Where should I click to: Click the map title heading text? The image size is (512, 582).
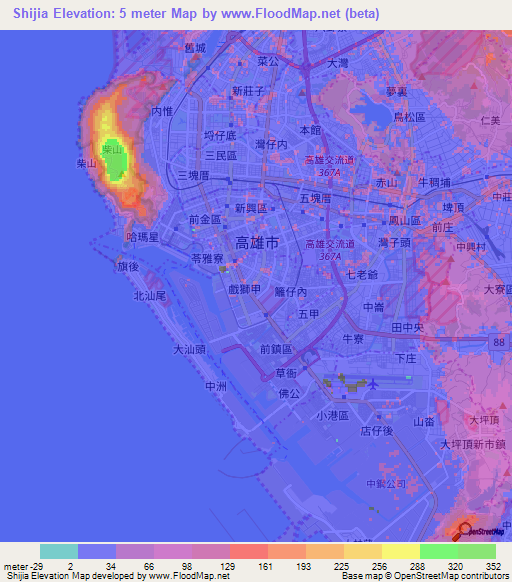point(196,14)
